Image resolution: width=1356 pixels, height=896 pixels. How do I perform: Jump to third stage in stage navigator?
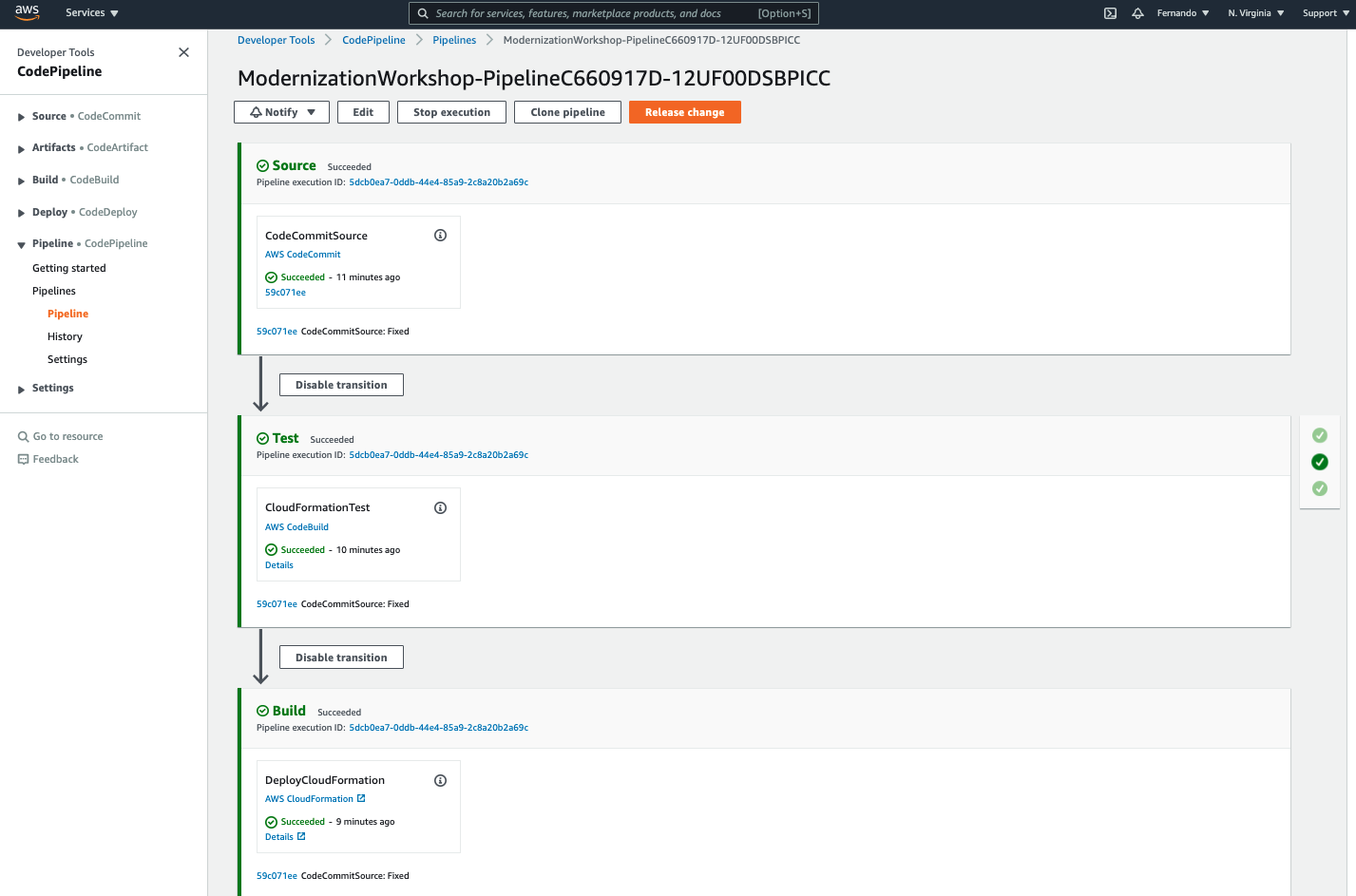1320,488
